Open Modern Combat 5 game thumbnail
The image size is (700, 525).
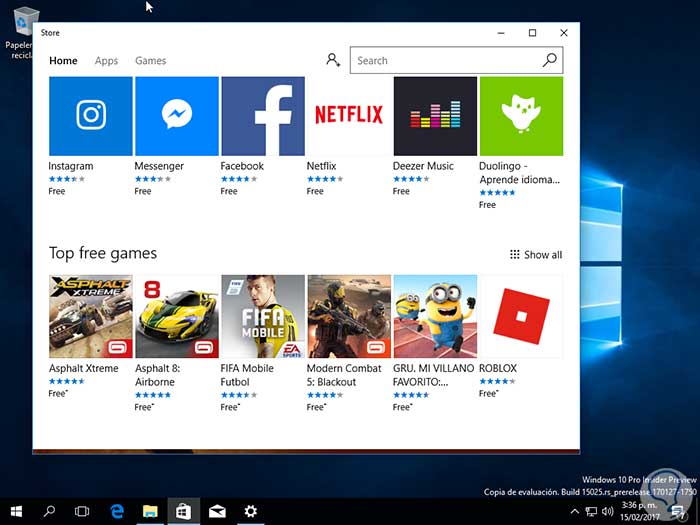click(349, 317)
